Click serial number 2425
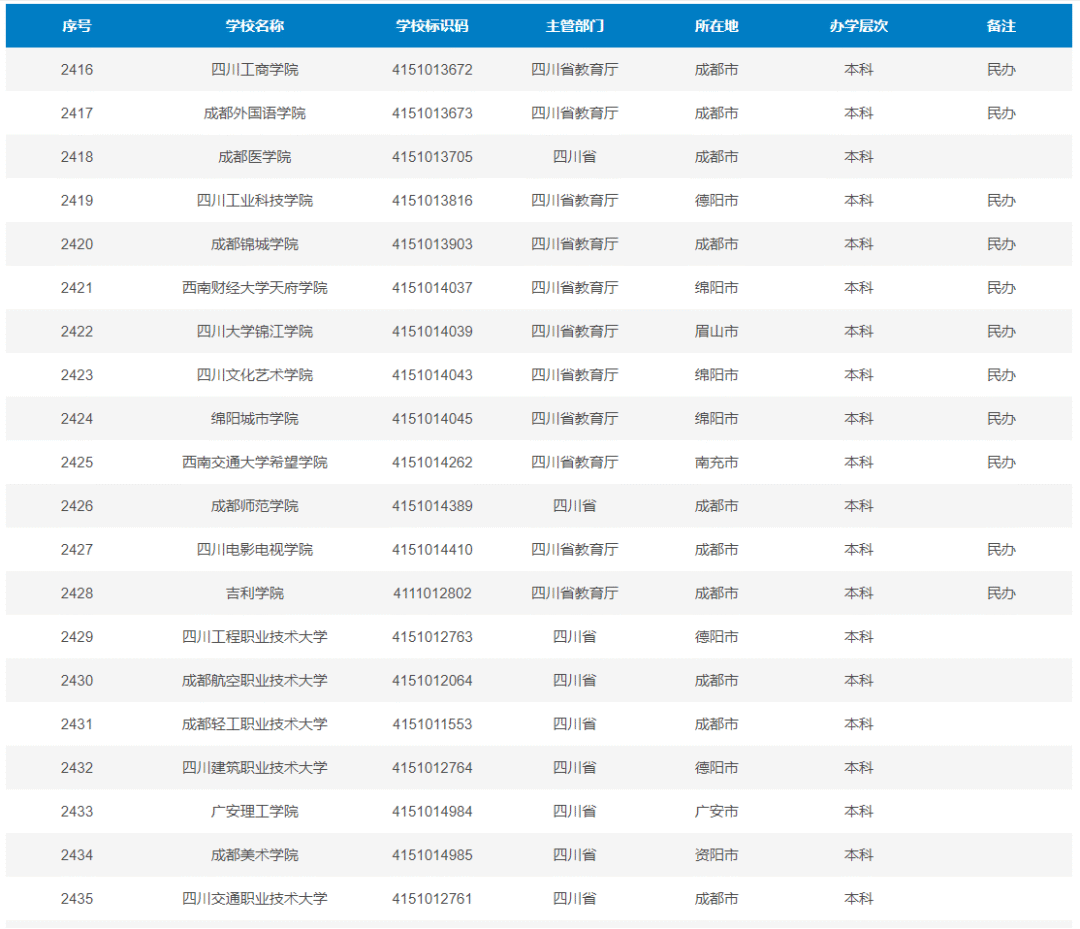The height and width of the screenshot is (929, 1080). click(x=76, y=462)
